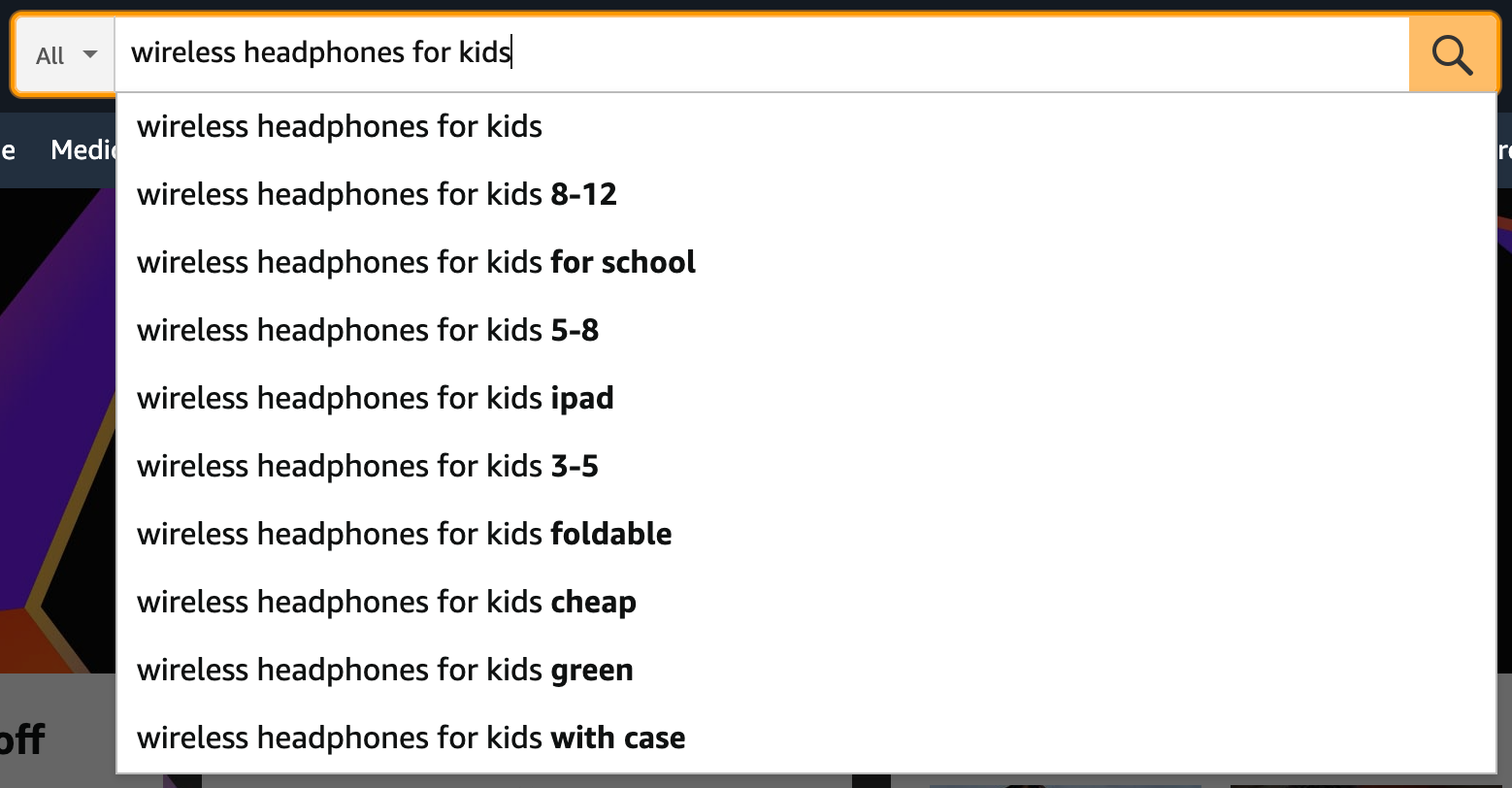
Task: Pick suggestion wireless headphones for kids with case
Action: point(410,738)
